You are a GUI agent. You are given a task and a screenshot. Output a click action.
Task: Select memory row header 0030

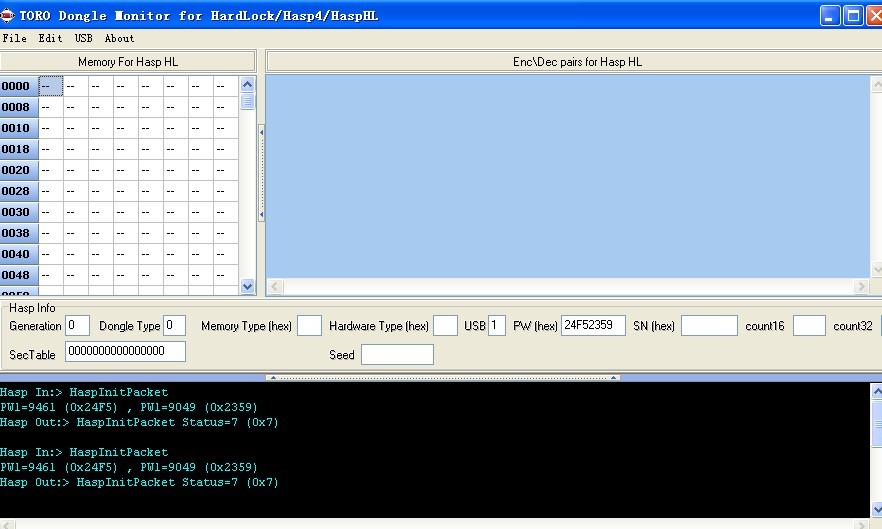point(19,212)
